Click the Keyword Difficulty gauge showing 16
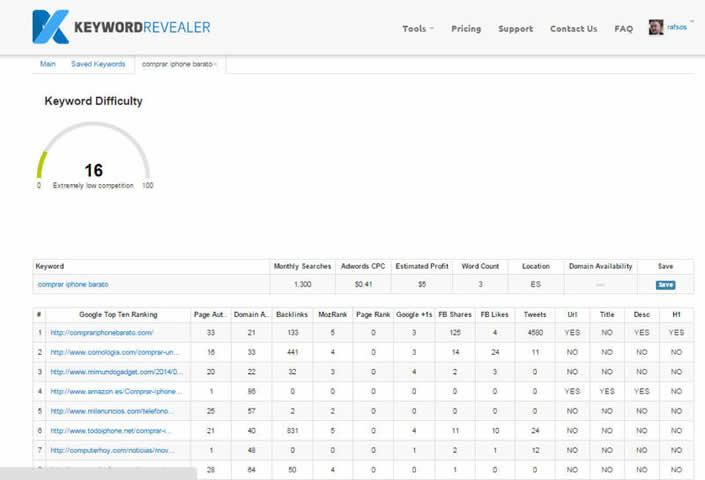Image resolution: width=705 pixels, height=480 pixels. click(x=94, y=156)
